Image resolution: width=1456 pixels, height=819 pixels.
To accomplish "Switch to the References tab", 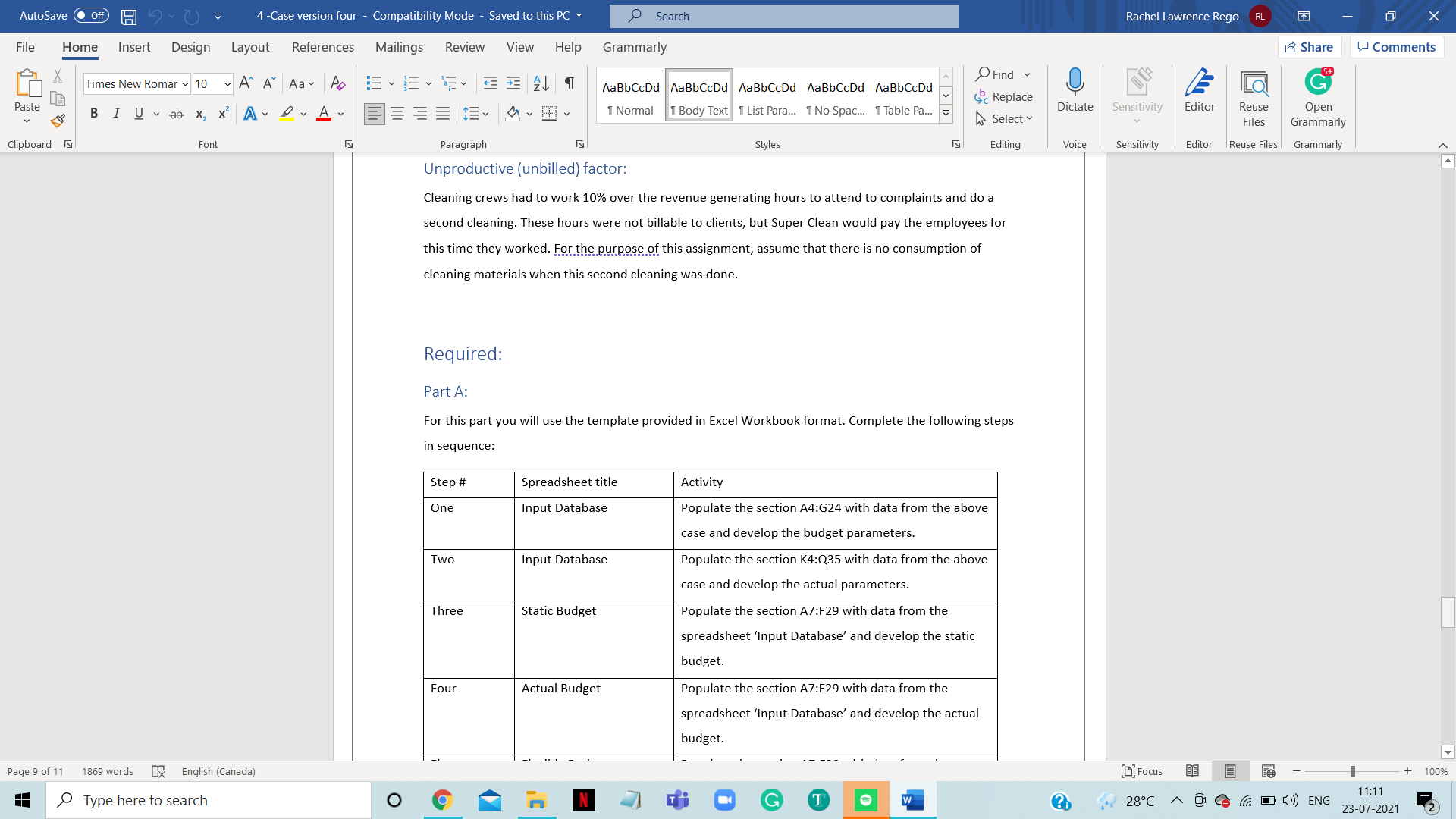I will [x=323, y=47].
